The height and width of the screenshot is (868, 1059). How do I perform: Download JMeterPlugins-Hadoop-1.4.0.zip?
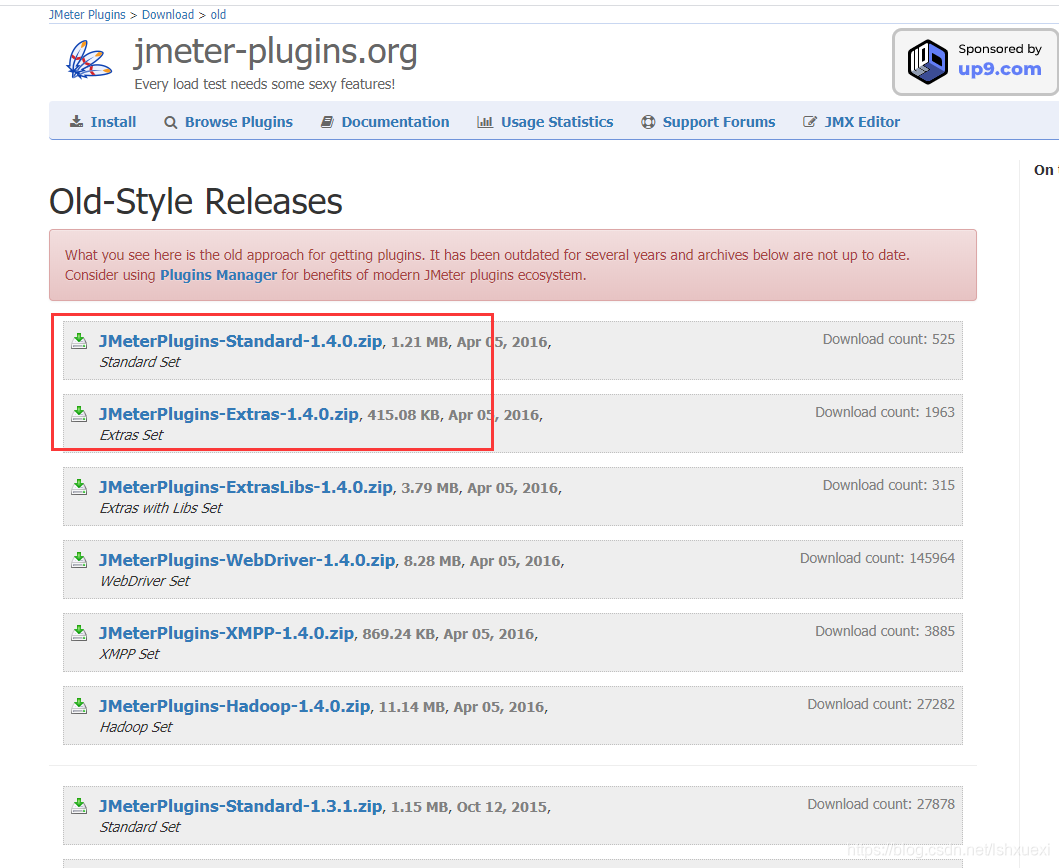234,706
